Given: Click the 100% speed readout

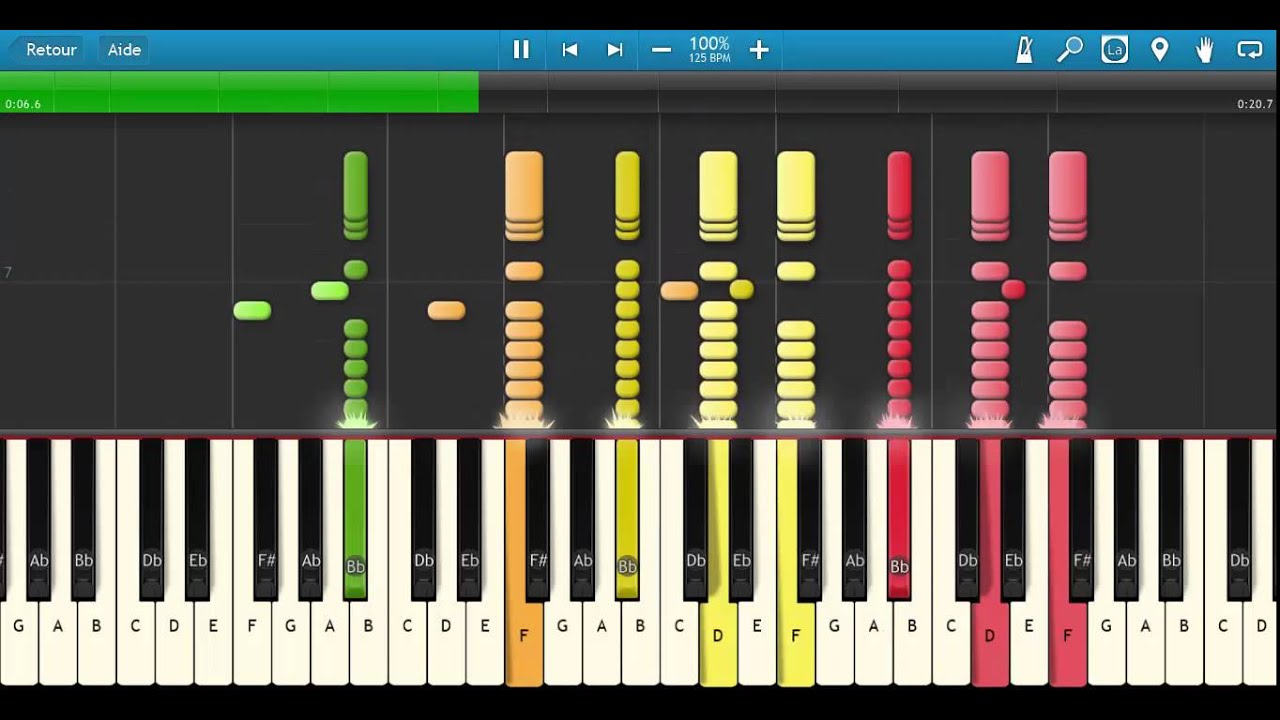Looking at the screenshot, I should point(709,44).
